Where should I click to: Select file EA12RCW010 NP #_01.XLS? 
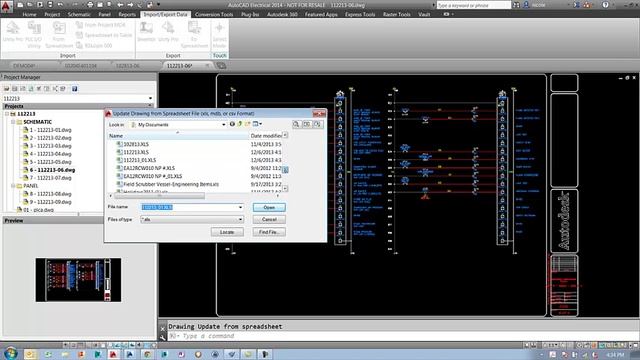click(x=153, y=176)
